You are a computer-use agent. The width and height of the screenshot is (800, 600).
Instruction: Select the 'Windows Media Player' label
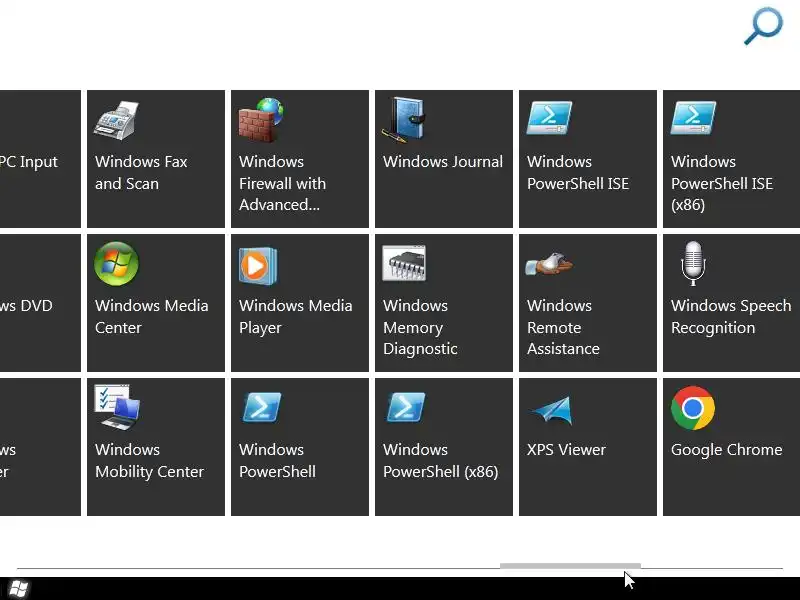[295, 316]
